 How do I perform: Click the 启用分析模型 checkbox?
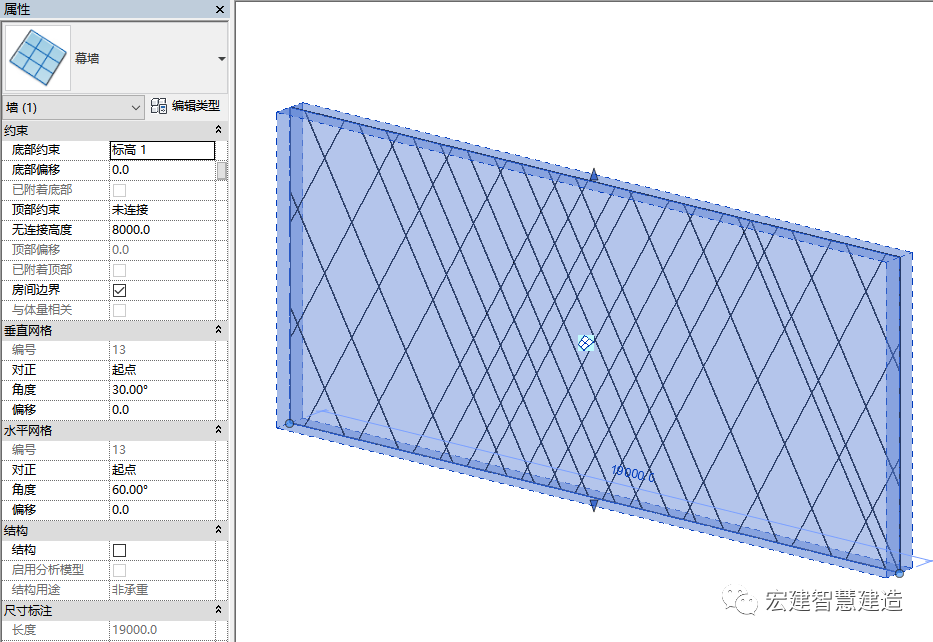120,570
